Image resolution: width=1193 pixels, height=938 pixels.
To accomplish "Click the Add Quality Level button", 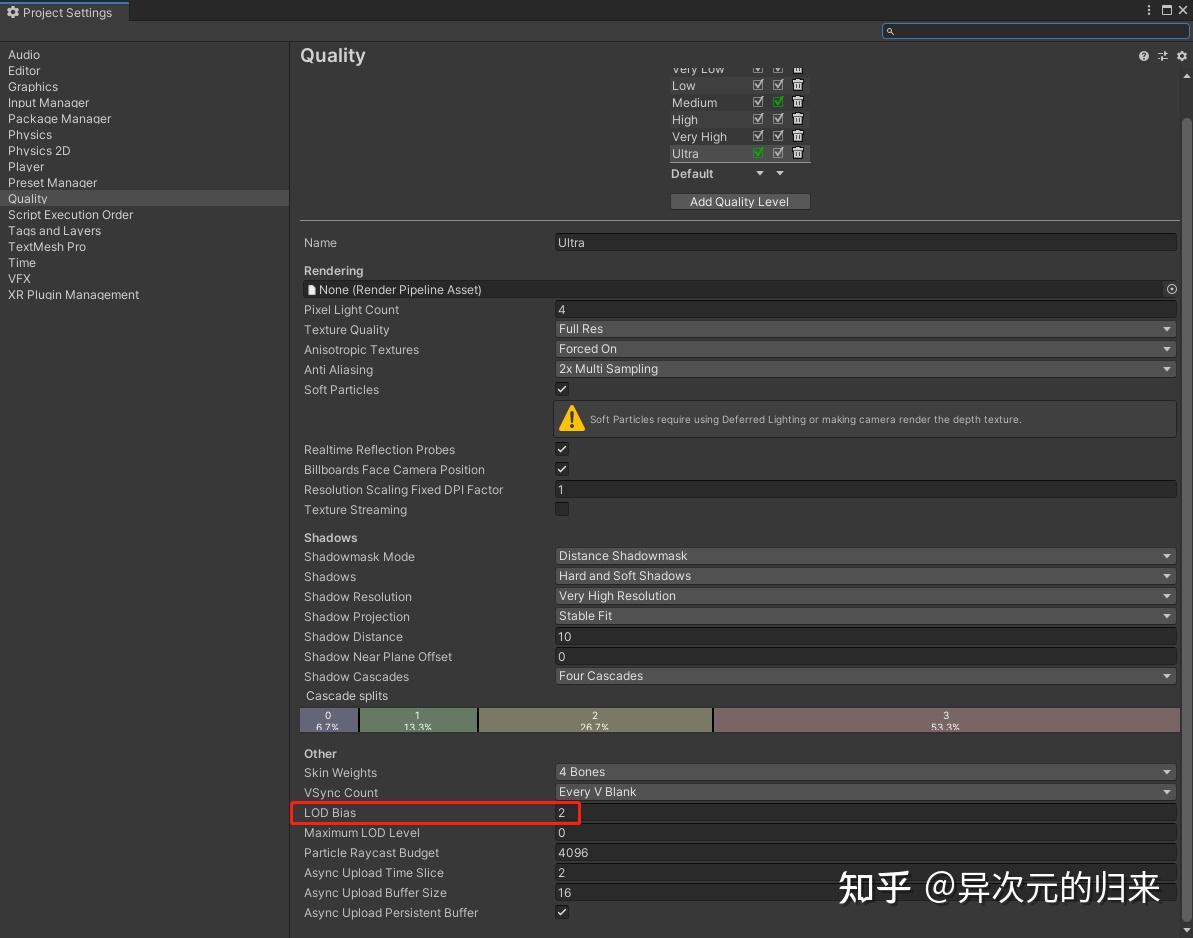I will tap(740, 201).
